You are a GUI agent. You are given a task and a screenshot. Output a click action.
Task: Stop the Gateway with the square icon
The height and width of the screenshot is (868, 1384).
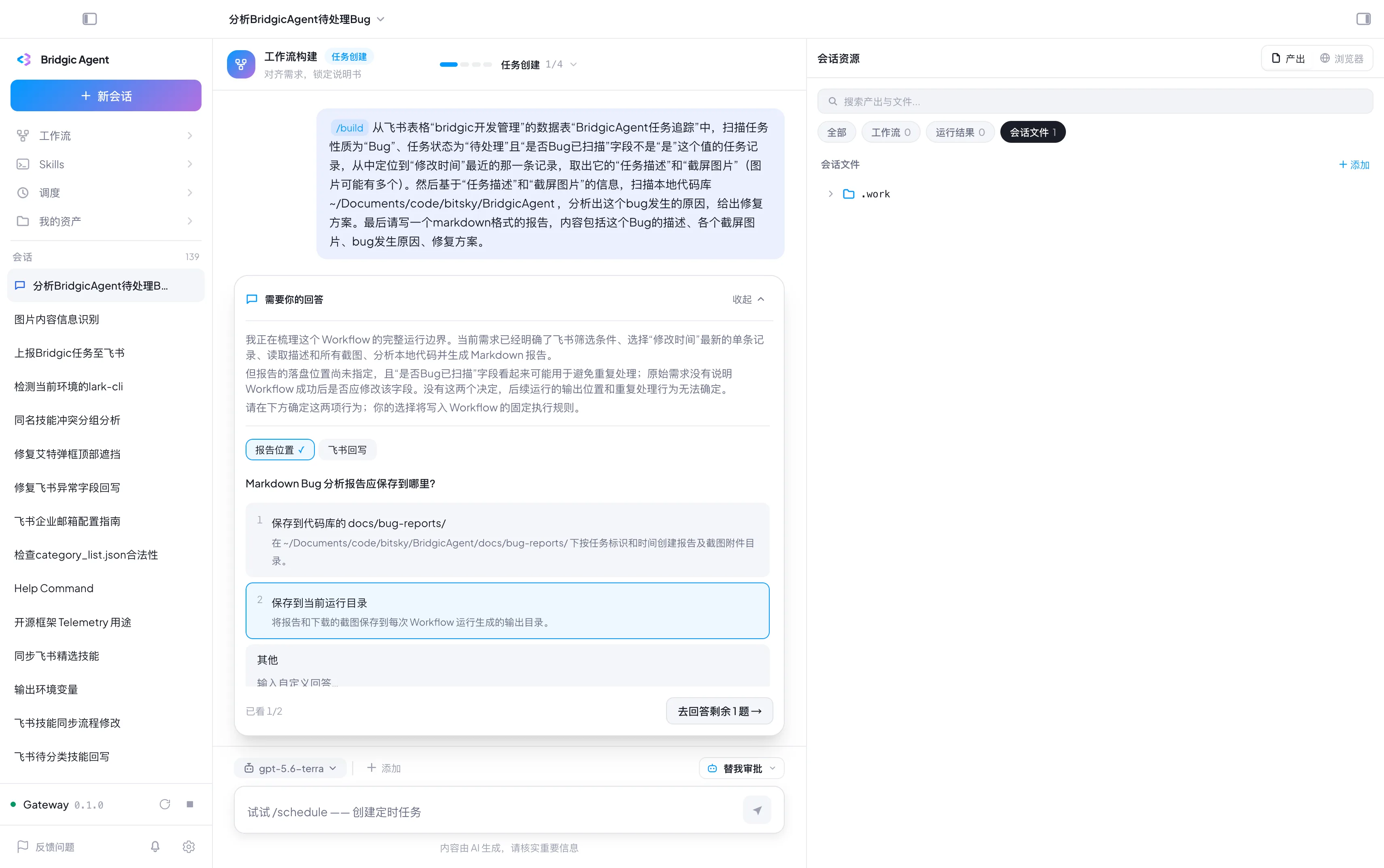[189, 804]
